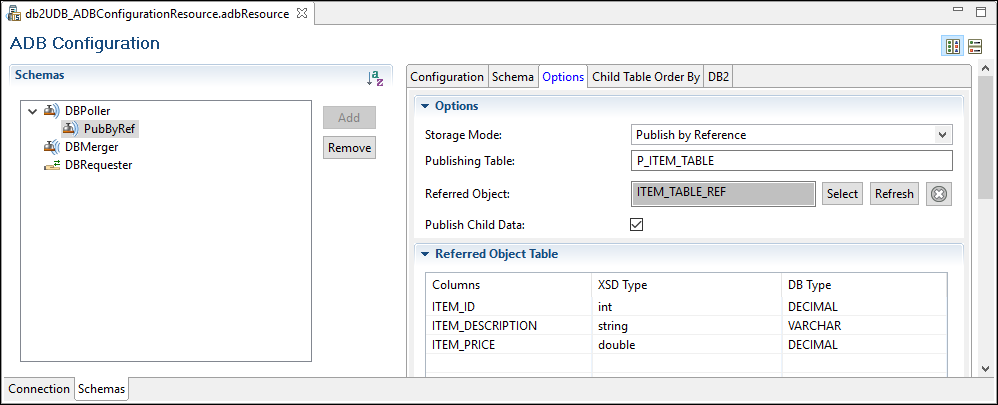Screen dimensions: 998x405
Task: Click the clear Referred Object icon
Action: point(937,194)
